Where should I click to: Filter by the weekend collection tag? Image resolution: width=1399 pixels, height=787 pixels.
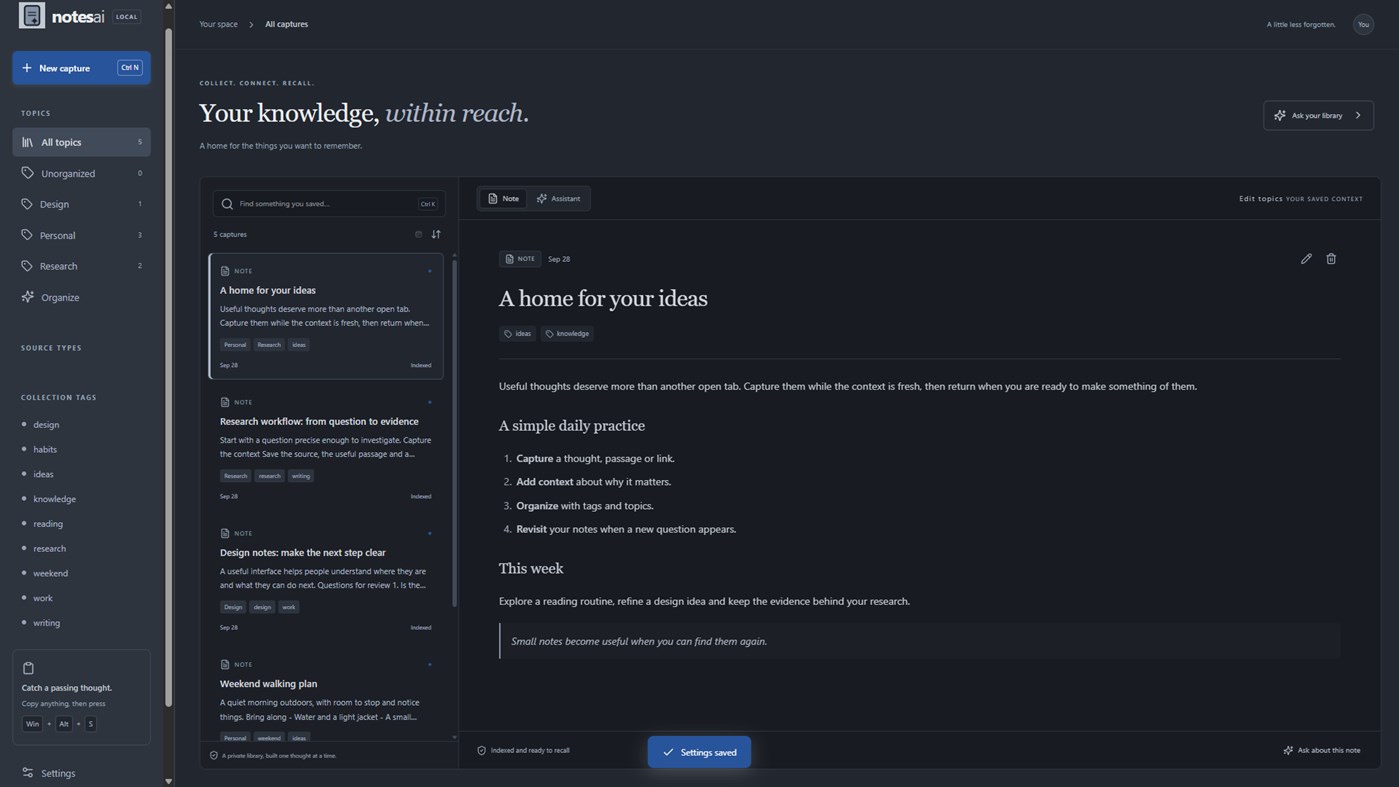tap(50, 573)
